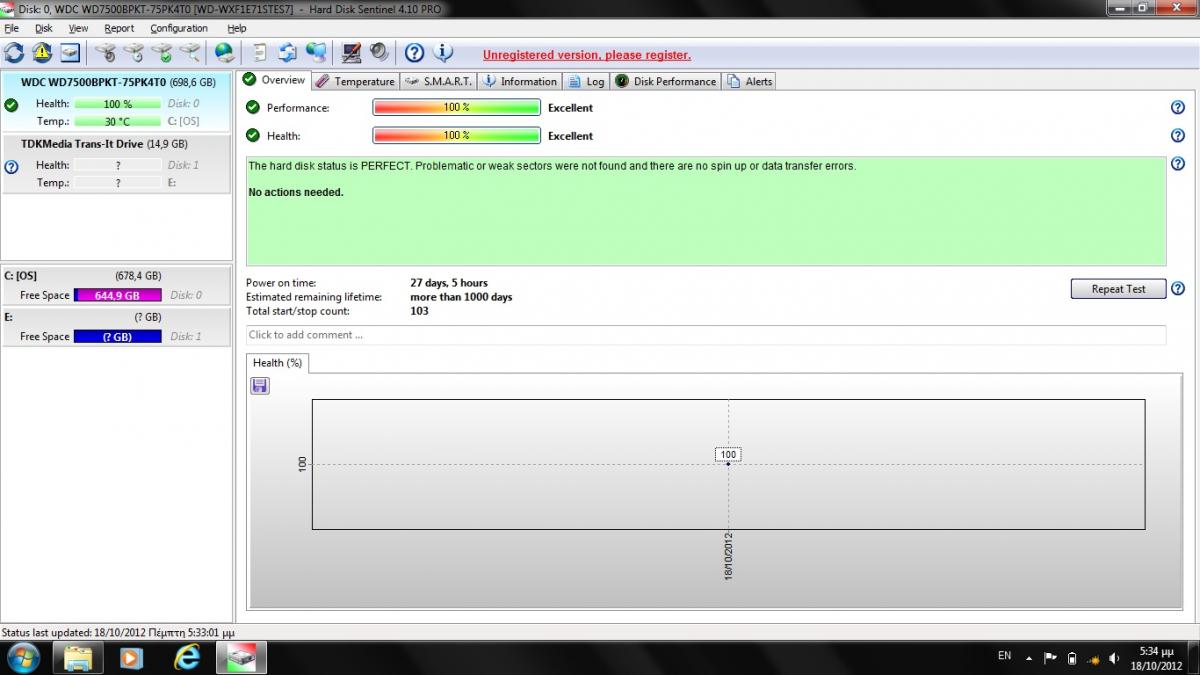Click the EN language indicator in tray
Screen dimensions: 1200x675
[x=1004, y=656]
